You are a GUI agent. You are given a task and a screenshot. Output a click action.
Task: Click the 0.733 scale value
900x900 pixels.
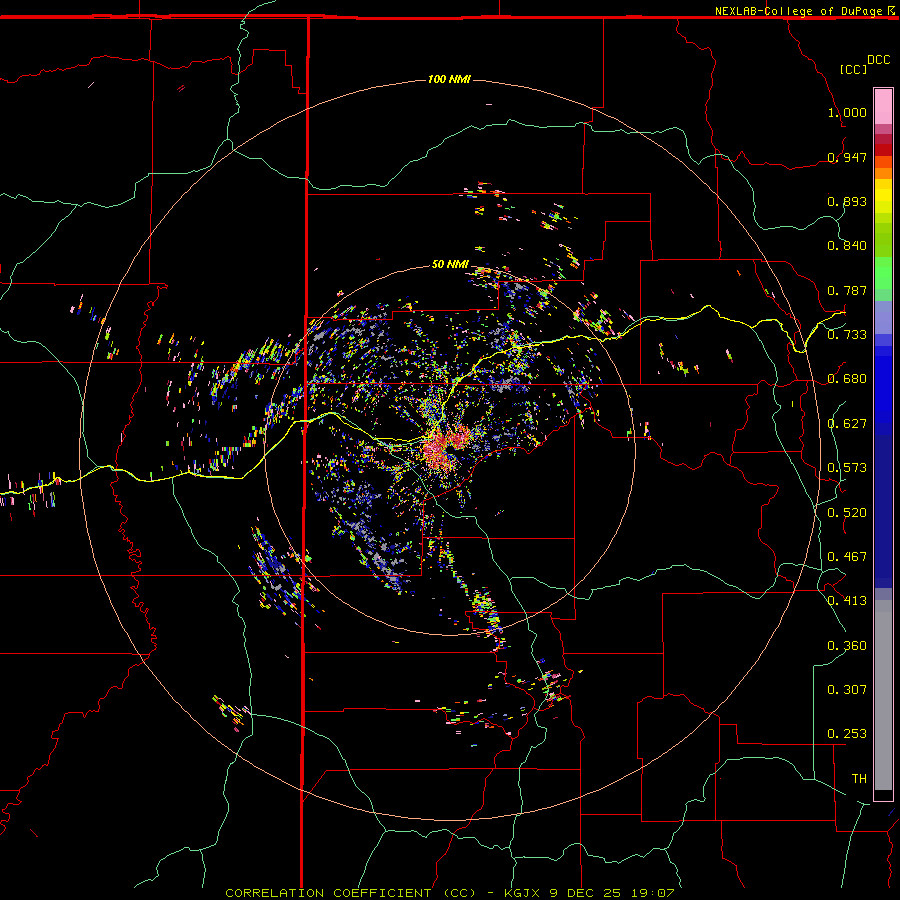pyautogui.click(x=847, y=335)
